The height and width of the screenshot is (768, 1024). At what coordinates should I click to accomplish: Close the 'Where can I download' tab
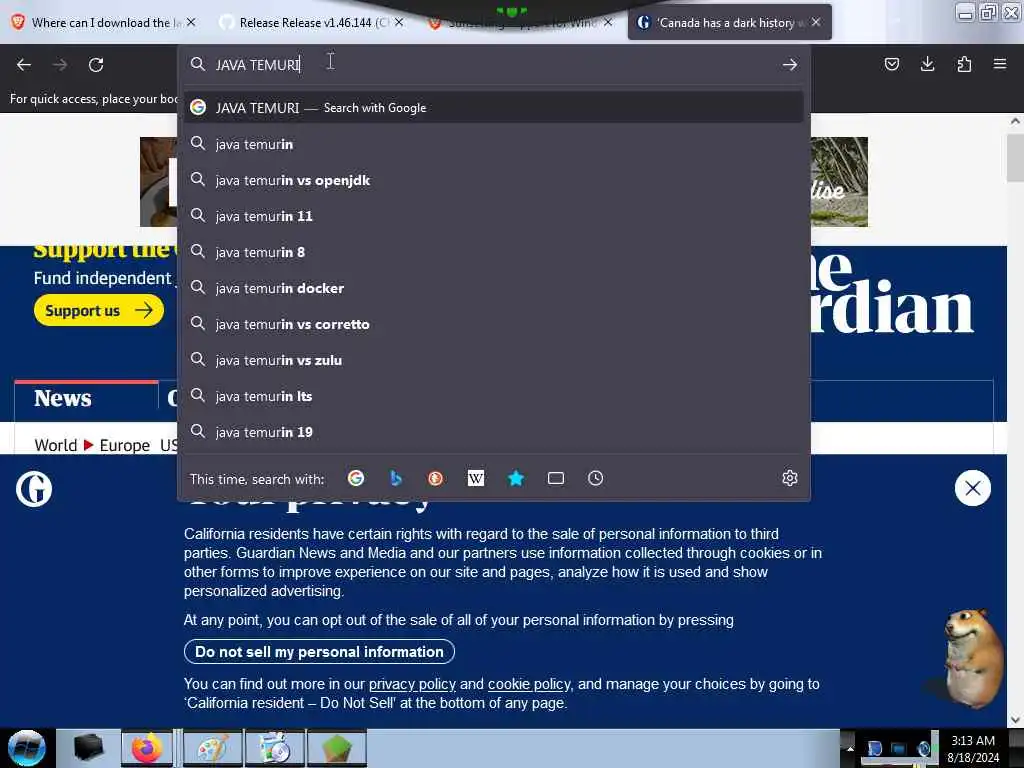(191, 22)
